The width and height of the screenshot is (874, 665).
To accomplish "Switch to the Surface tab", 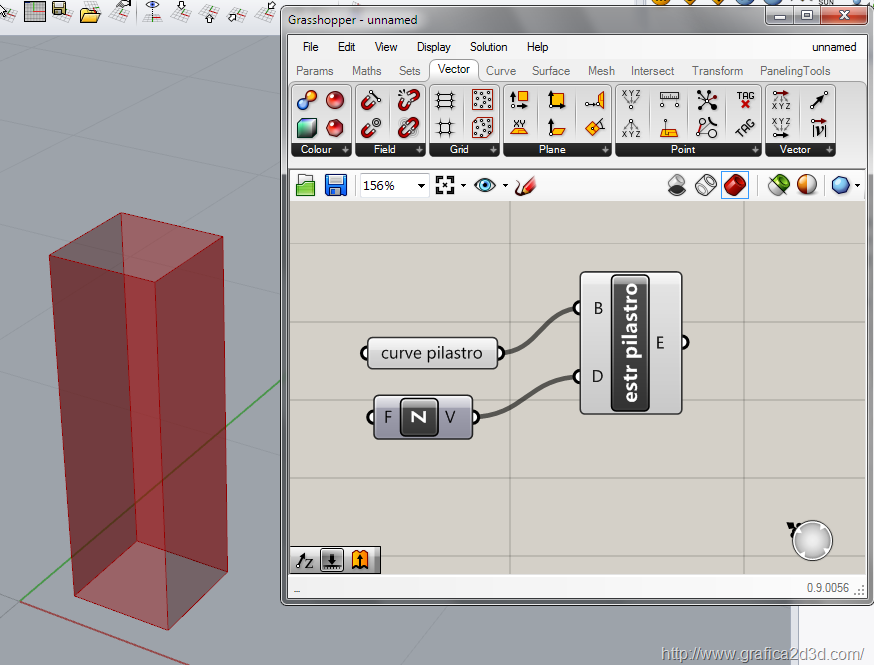I will pyautogui.click(x=550, y=71).
